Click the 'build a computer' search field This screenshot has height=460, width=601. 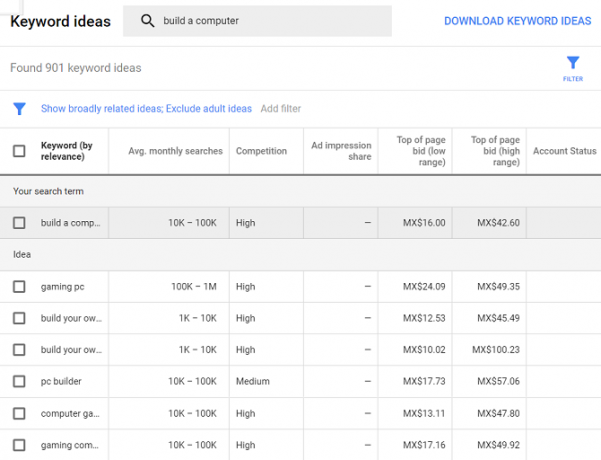[257, 21]
